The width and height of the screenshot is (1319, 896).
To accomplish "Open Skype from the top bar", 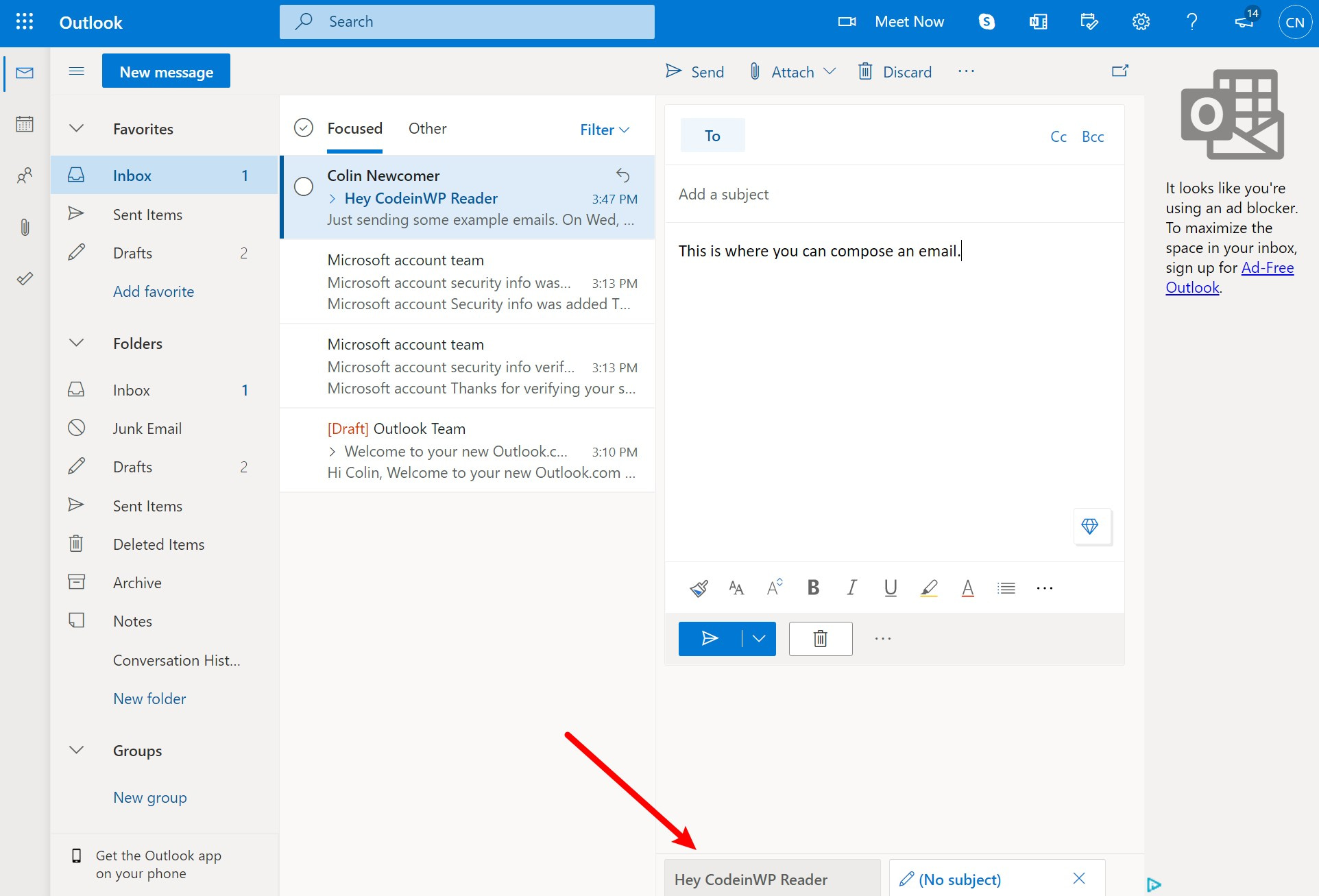I will coord(987,21).
